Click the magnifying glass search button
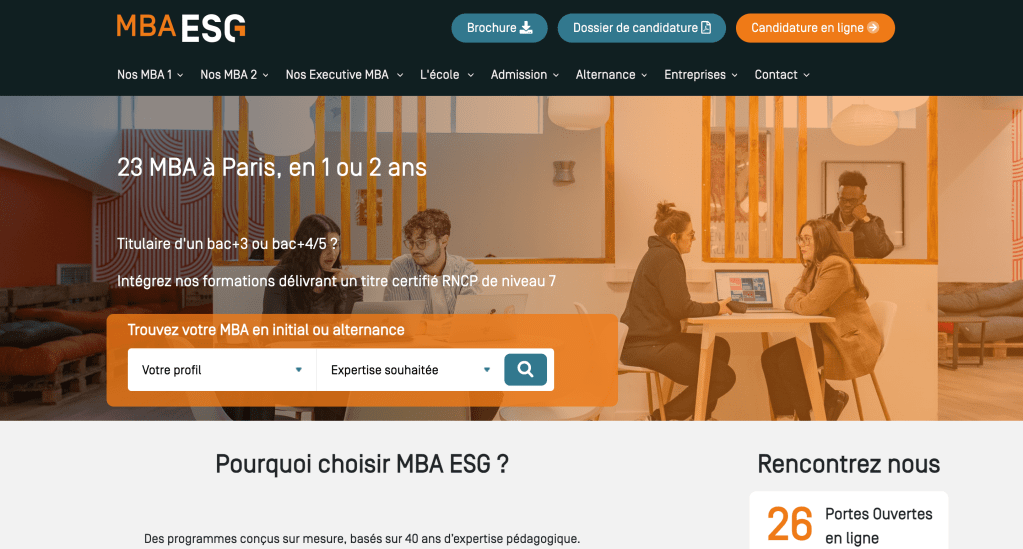This screenshot has height=549, width=1023. coord(525,369)
